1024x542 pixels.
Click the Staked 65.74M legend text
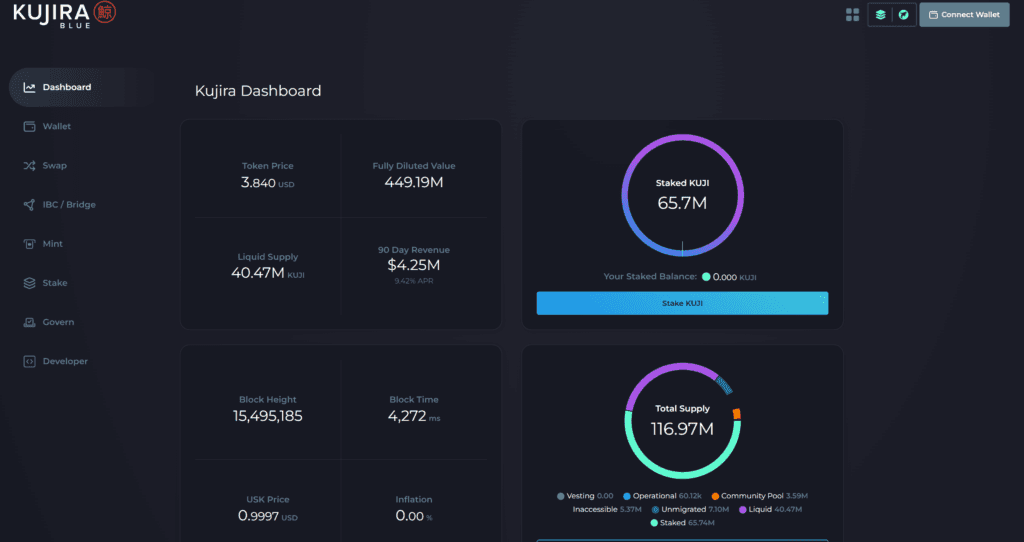tap(687, 523)
